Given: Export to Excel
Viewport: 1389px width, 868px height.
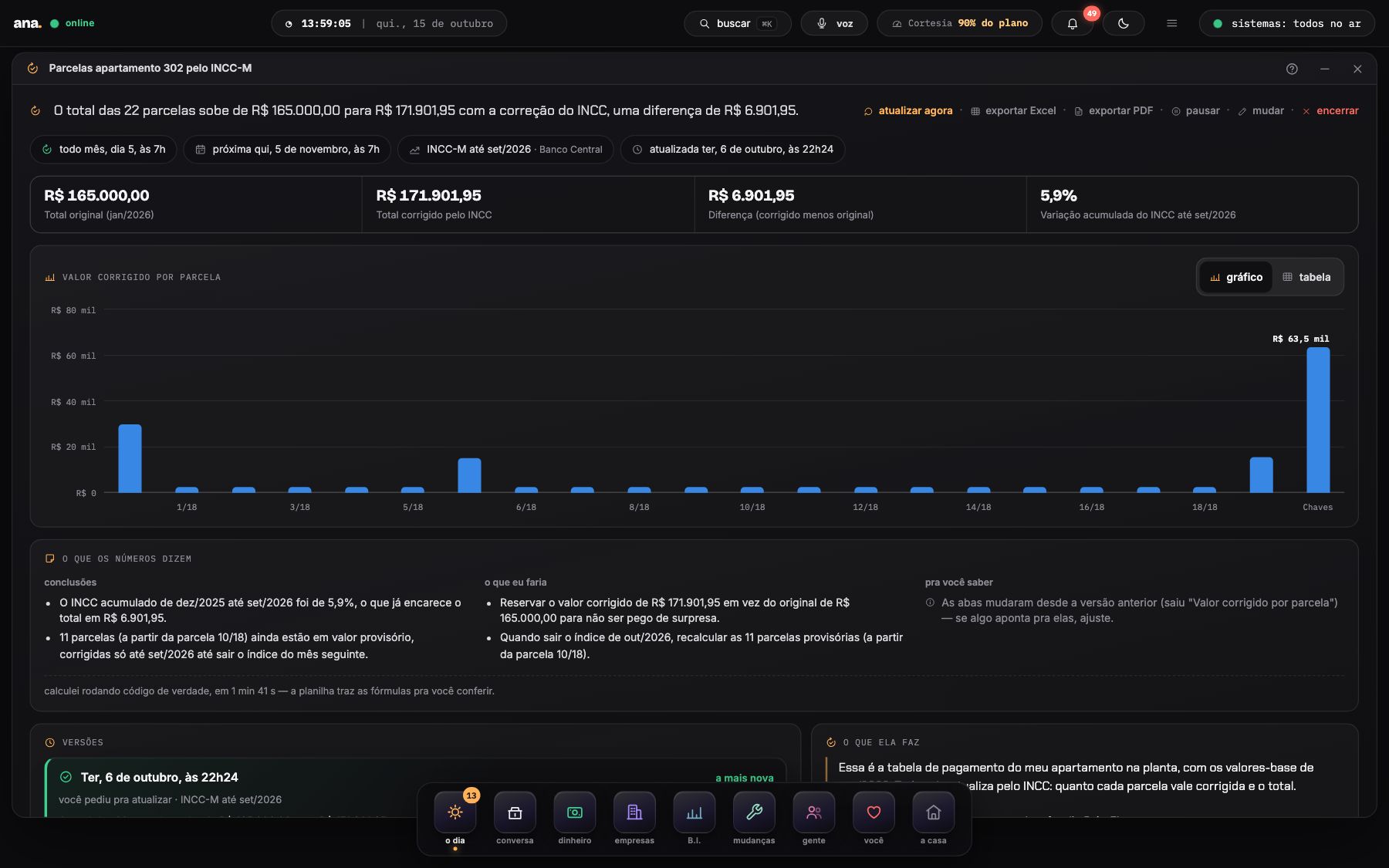Looking at the screenshot, I should click(1013, 110).
